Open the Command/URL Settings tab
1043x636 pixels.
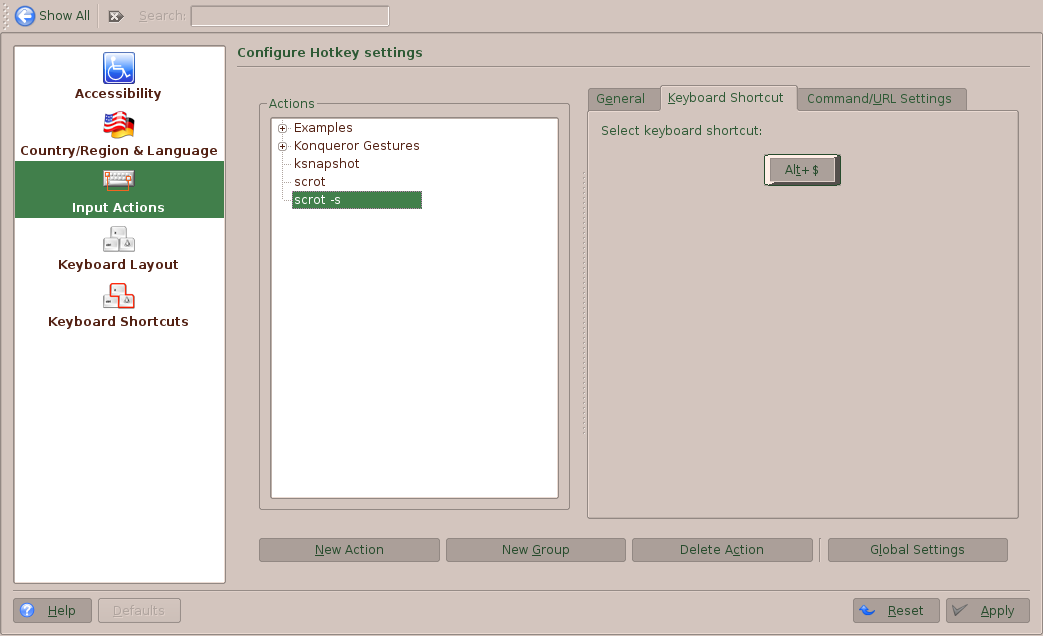878,99
